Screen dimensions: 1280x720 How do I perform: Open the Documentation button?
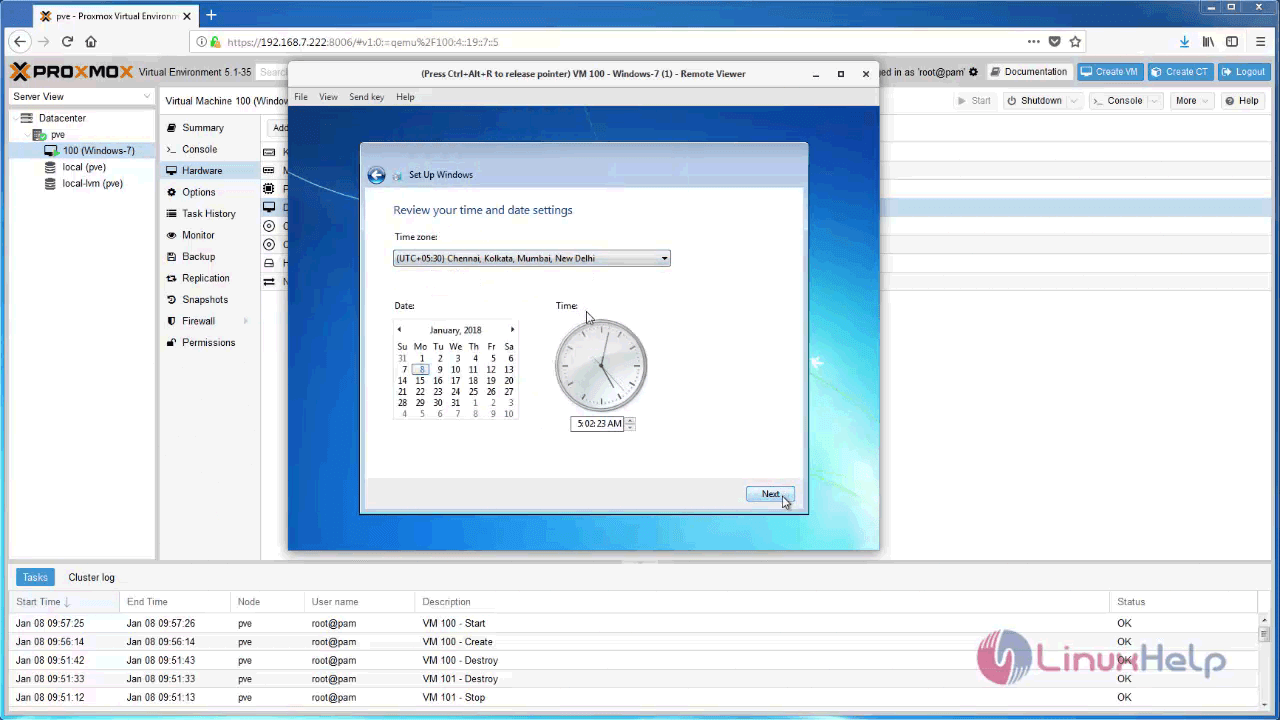pyautogui.click(x=1029, y=72)
